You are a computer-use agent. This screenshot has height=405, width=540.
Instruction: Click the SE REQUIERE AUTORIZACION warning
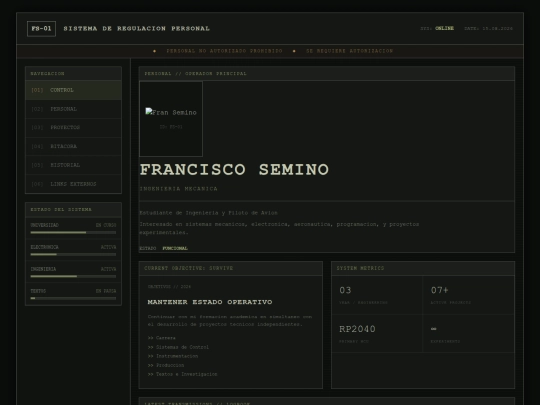pos(349,51)
